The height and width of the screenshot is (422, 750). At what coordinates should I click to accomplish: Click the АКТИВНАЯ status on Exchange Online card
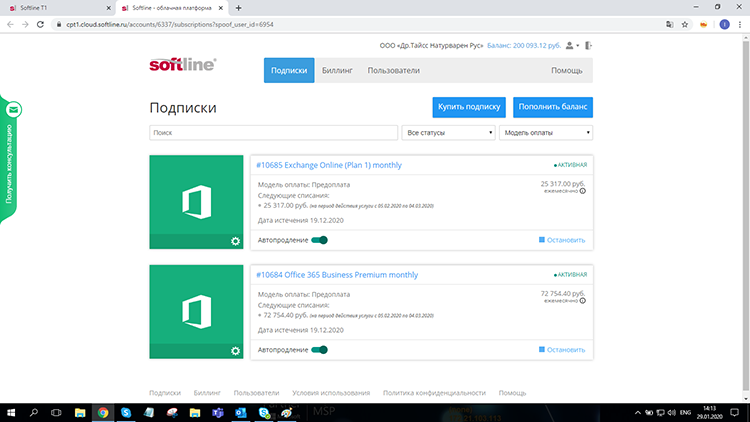pos(570,165)
